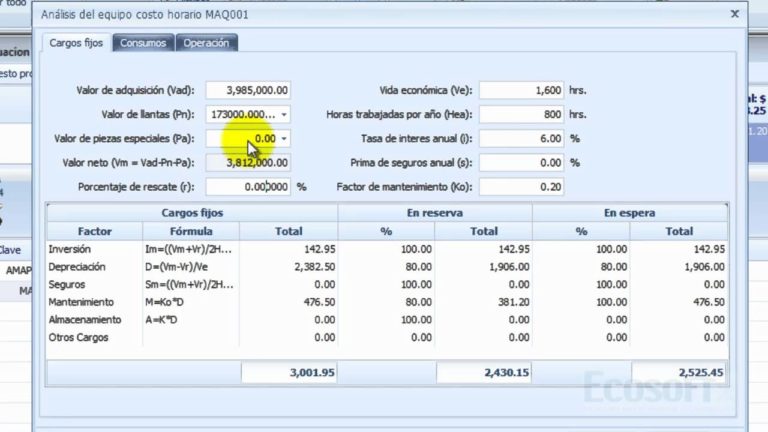The height and width of the screenshot is (432, 768).
Task: Click Inversión's En reserva percentage cell
Action: (x=386, y=249)
